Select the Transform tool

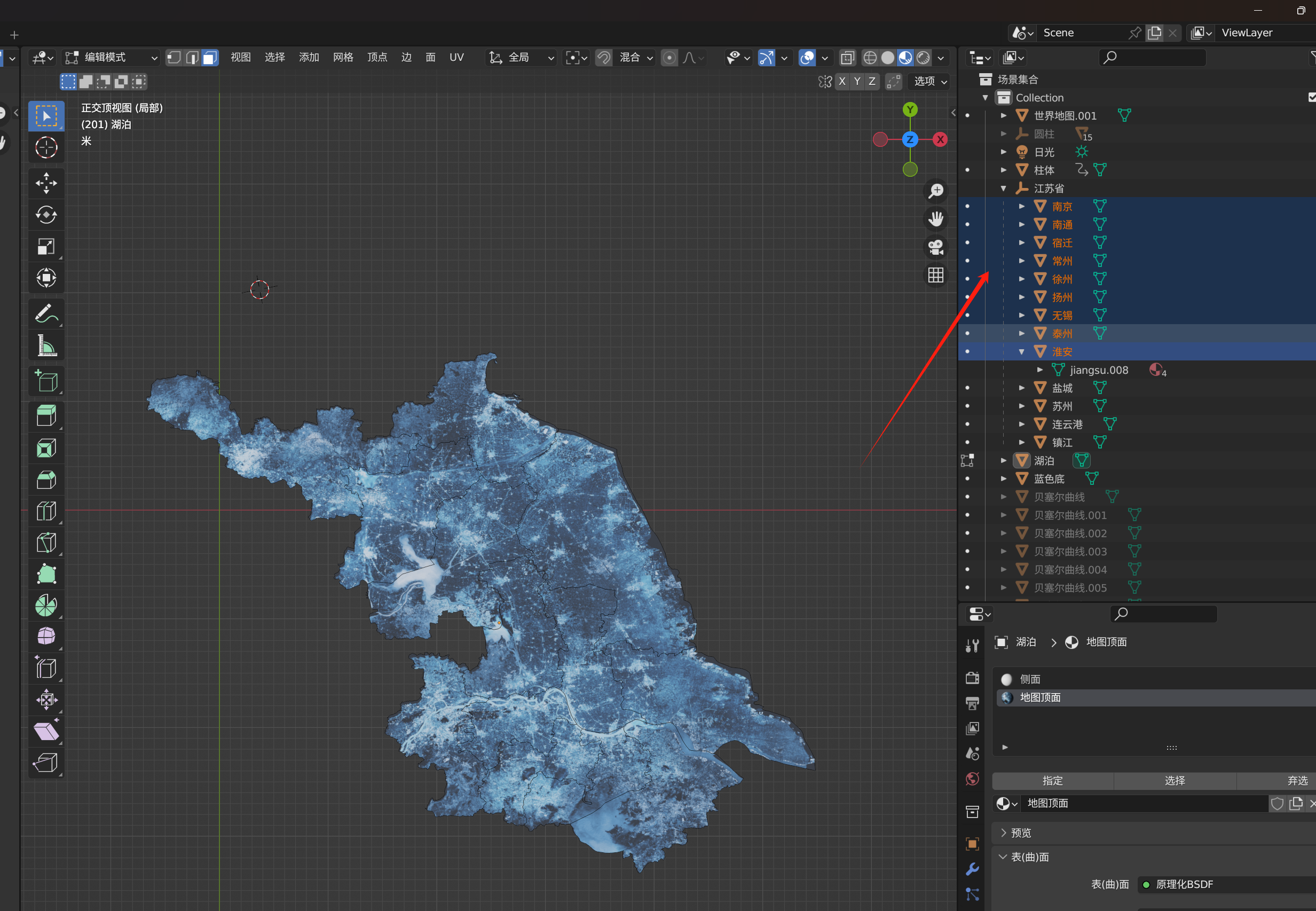click(x=46, y=278)
